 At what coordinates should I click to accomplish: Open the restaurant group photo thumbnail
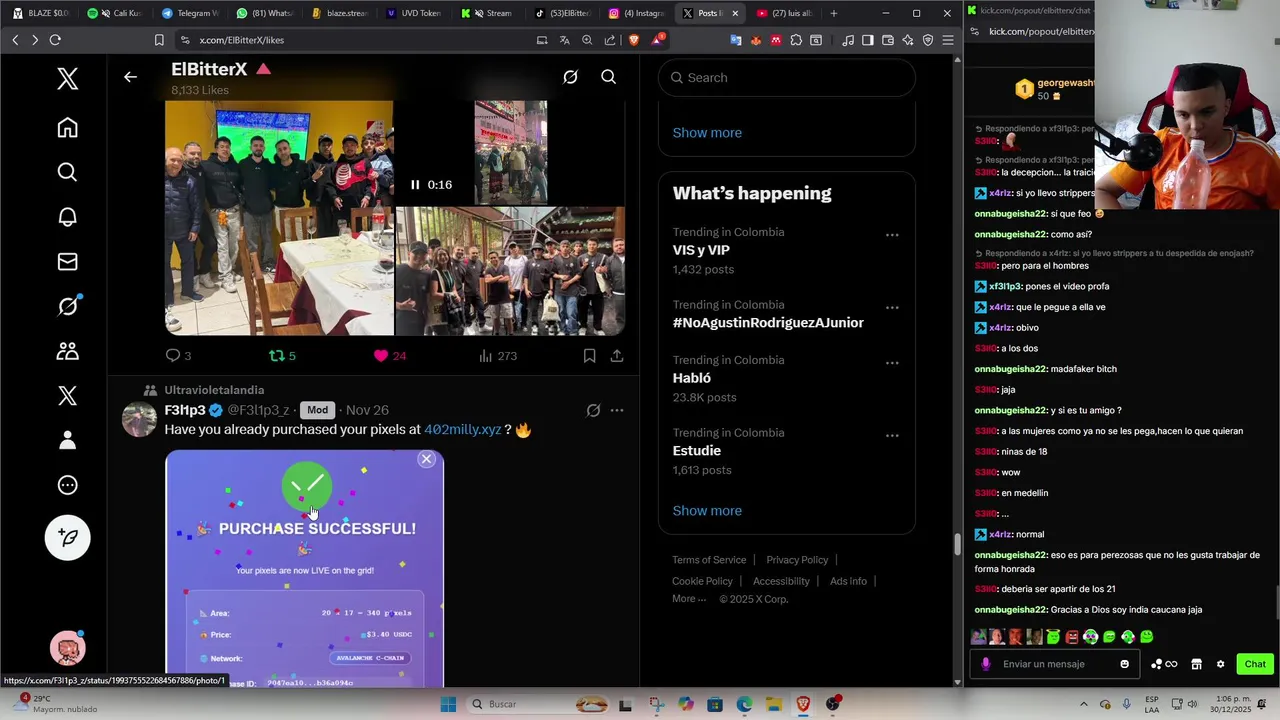coord(279,218)
